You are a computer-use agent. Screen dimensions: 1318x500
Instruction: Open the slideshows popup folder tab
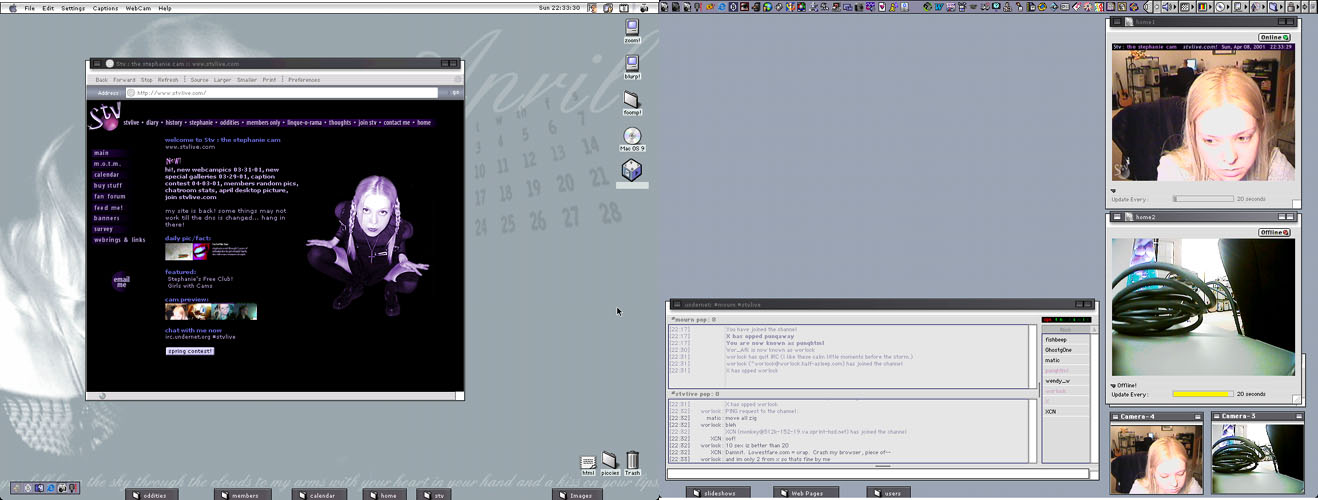pyautogui.click(x=718, y=493)
